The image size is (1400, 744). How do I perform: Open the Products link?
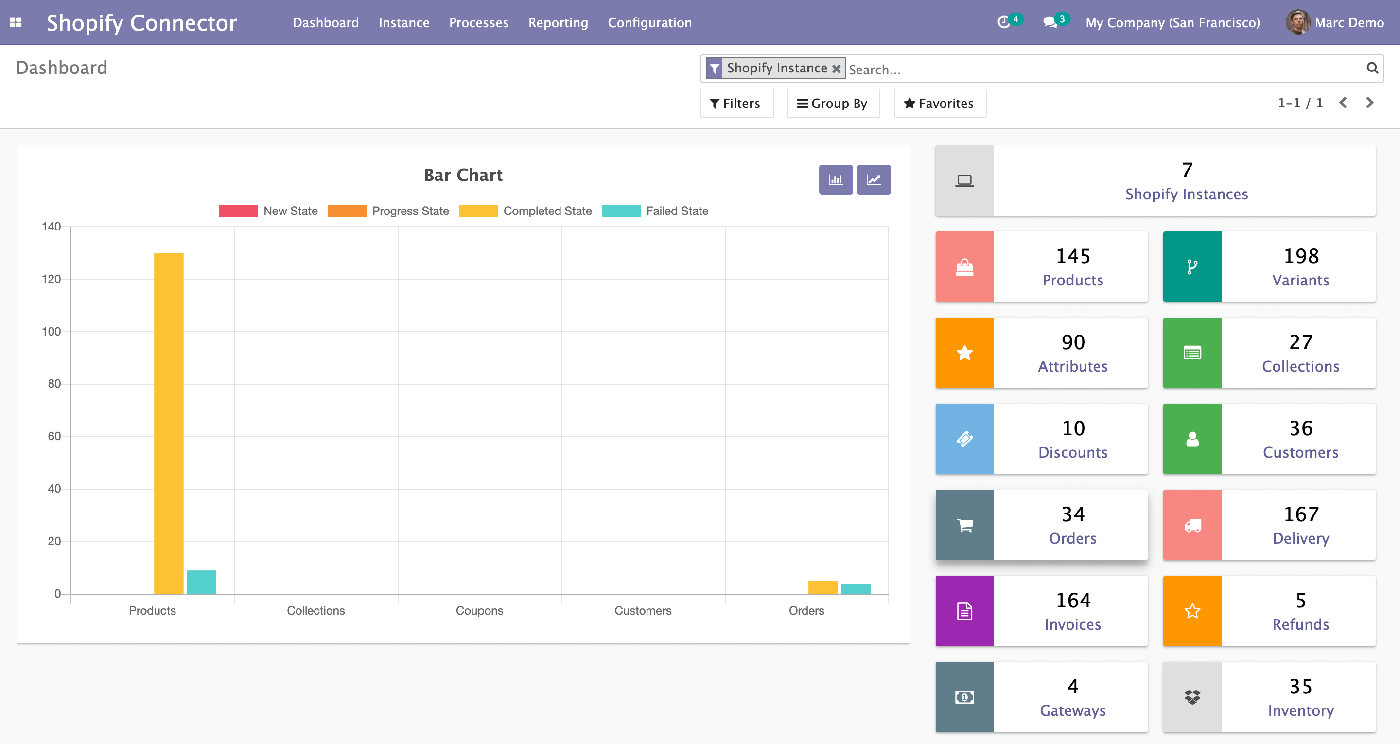(x=1073, y=280)
